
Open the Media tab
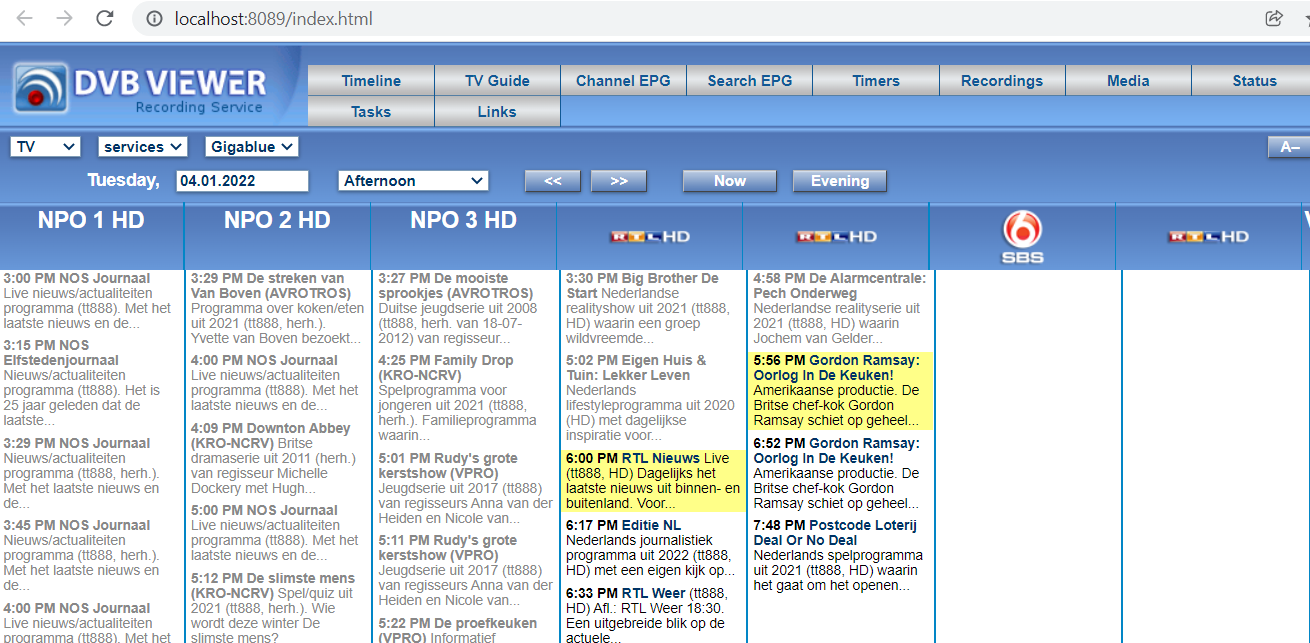click(x=1128, y=81)
